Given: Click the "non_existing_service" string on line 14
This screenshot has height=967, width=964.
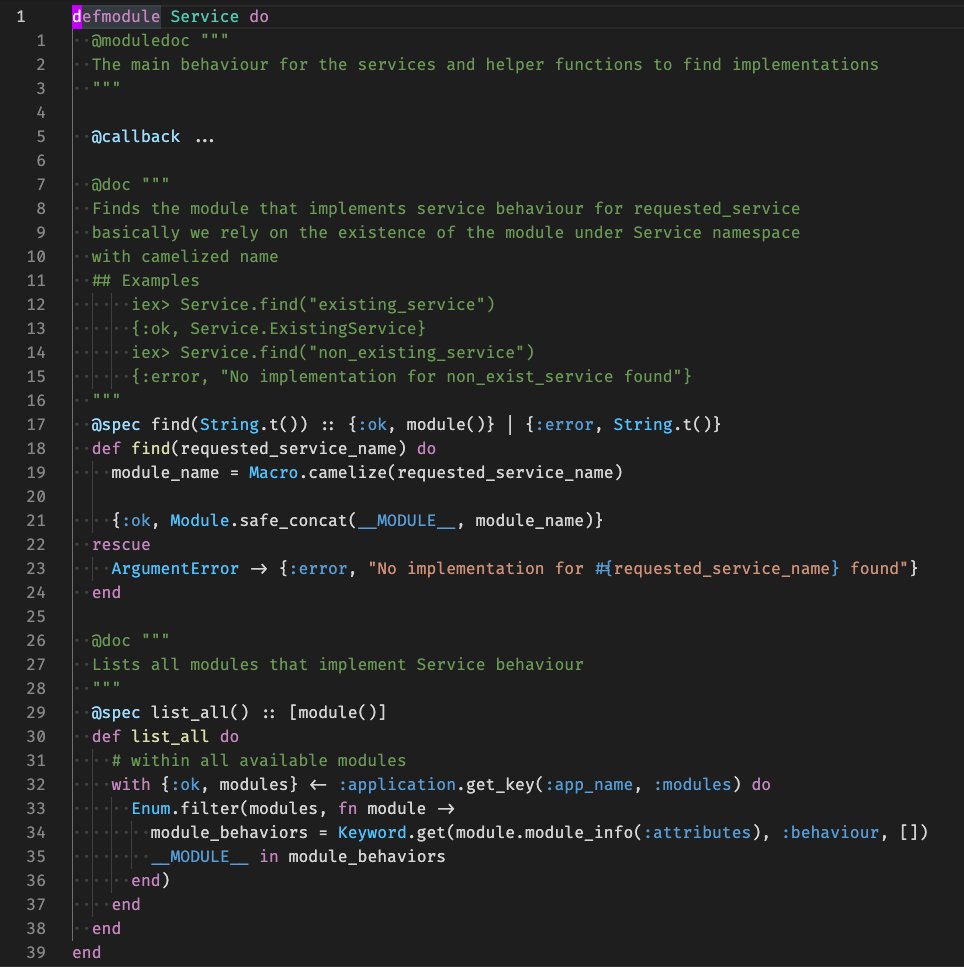Looking at the screenshot, I should (x=416, y=353).
